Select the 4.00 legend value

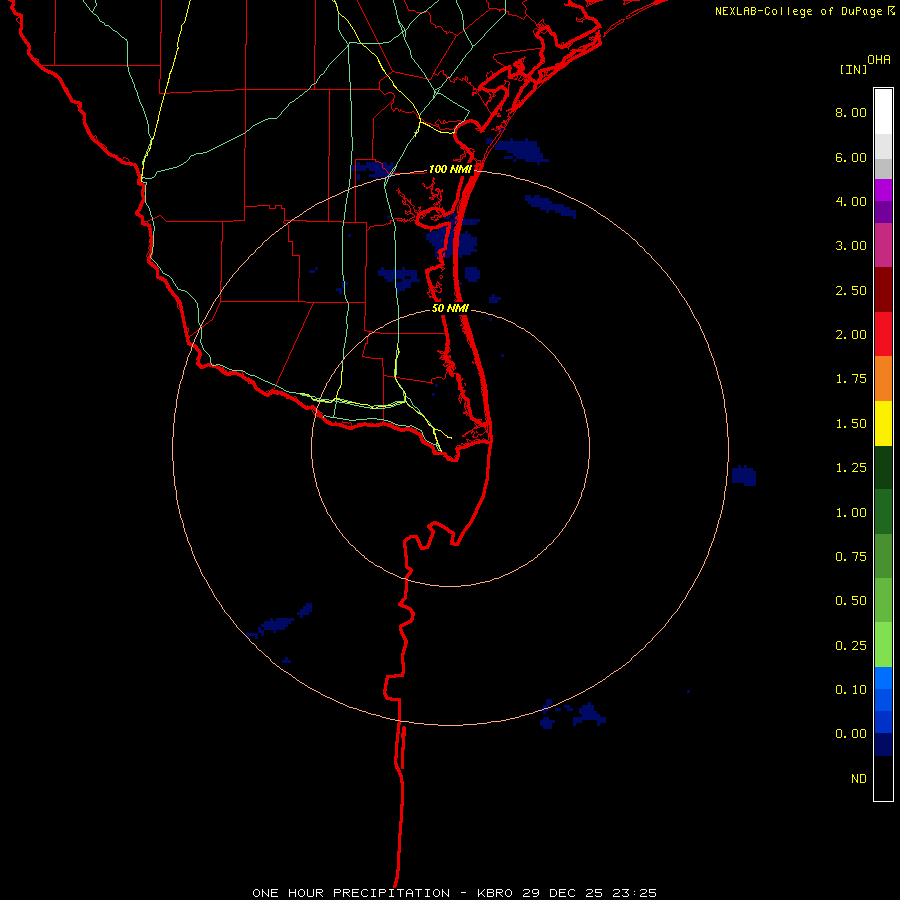click(x=851, y=201)
